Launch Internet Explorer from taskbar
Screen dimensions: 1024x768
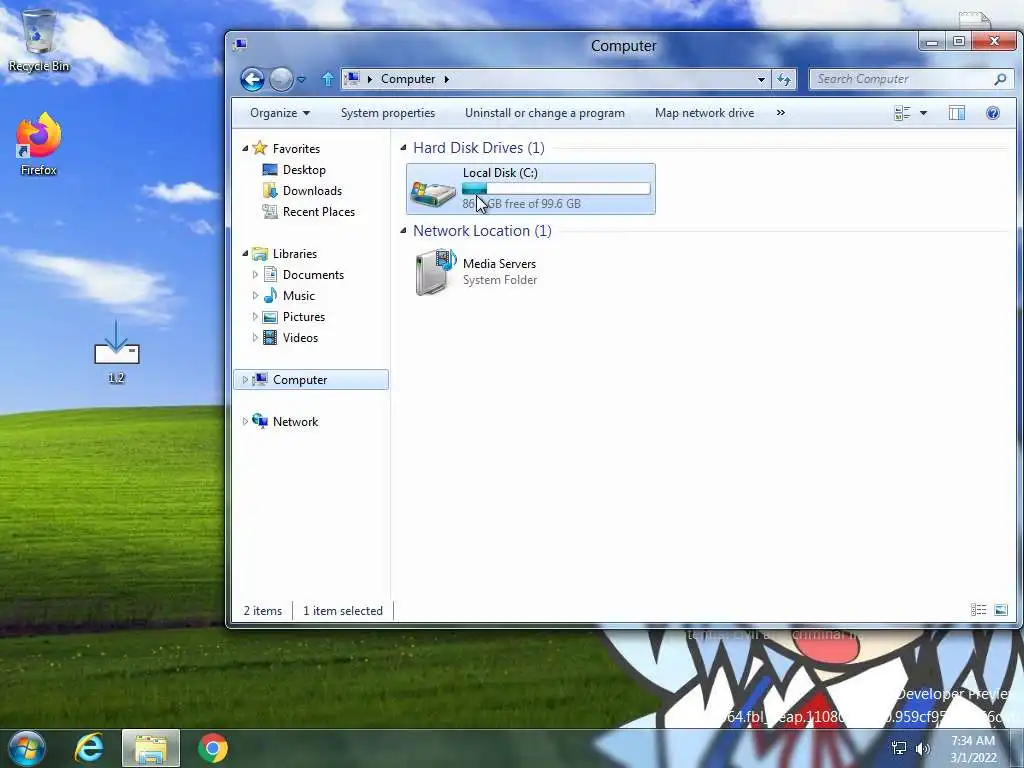point(89,748)
